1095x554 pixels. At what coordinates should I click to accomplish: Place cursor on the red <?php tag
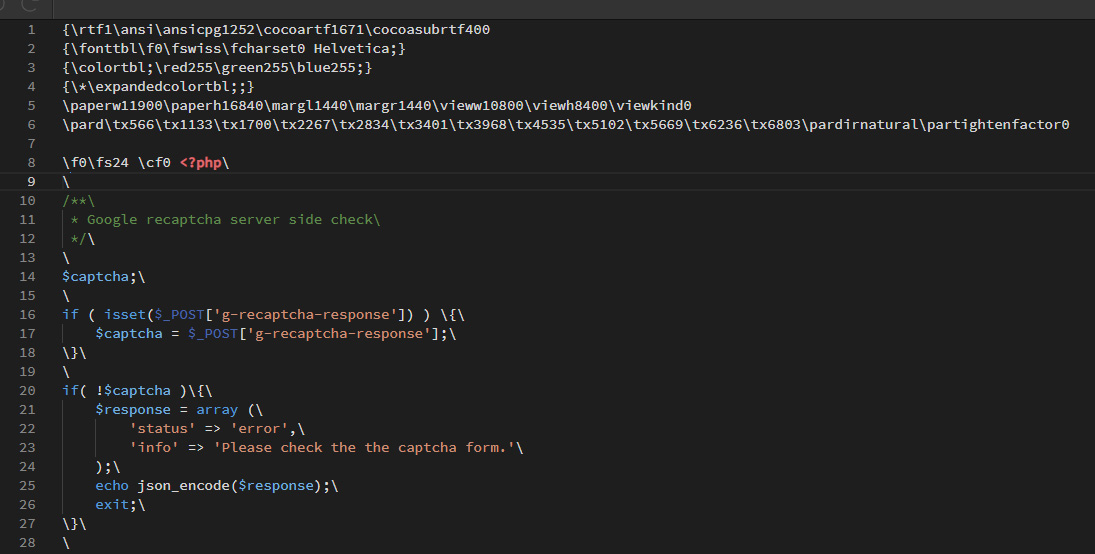click(200, 163)
